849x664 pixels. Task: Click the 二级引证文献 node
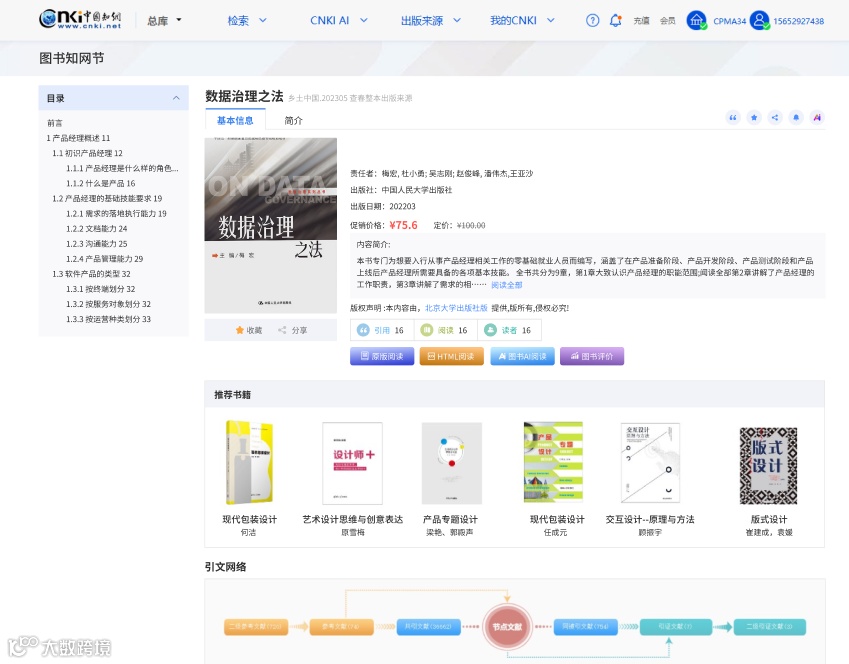click(769, 627)
